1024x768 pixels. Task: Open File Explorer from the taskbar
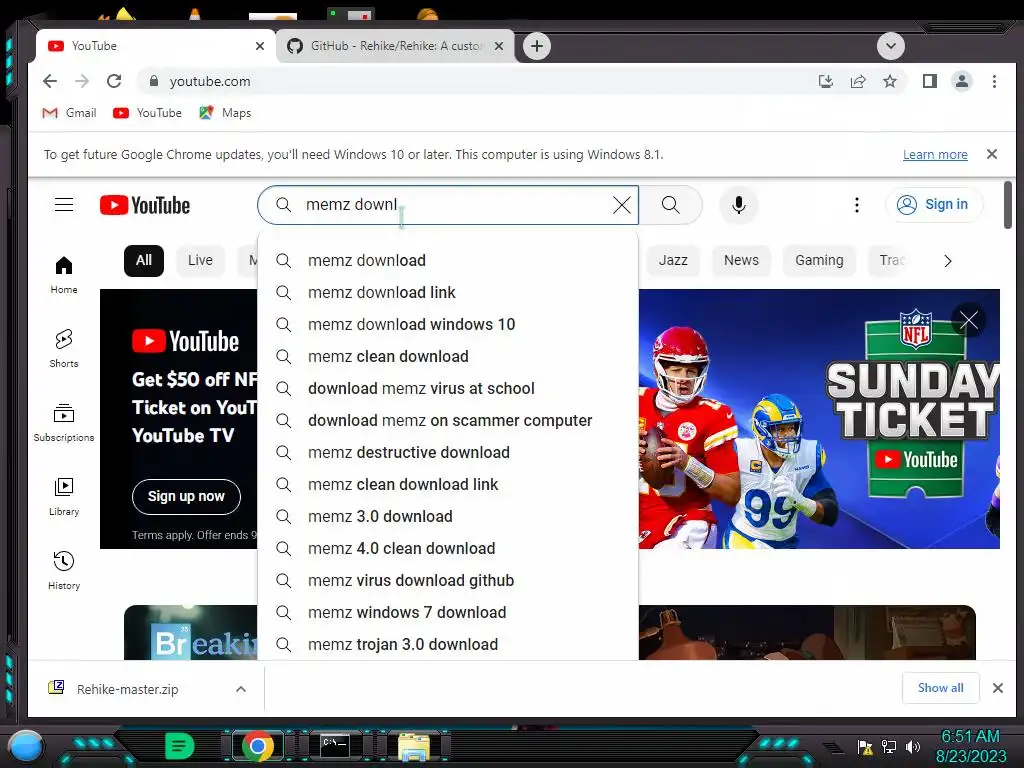coord(414,746)
